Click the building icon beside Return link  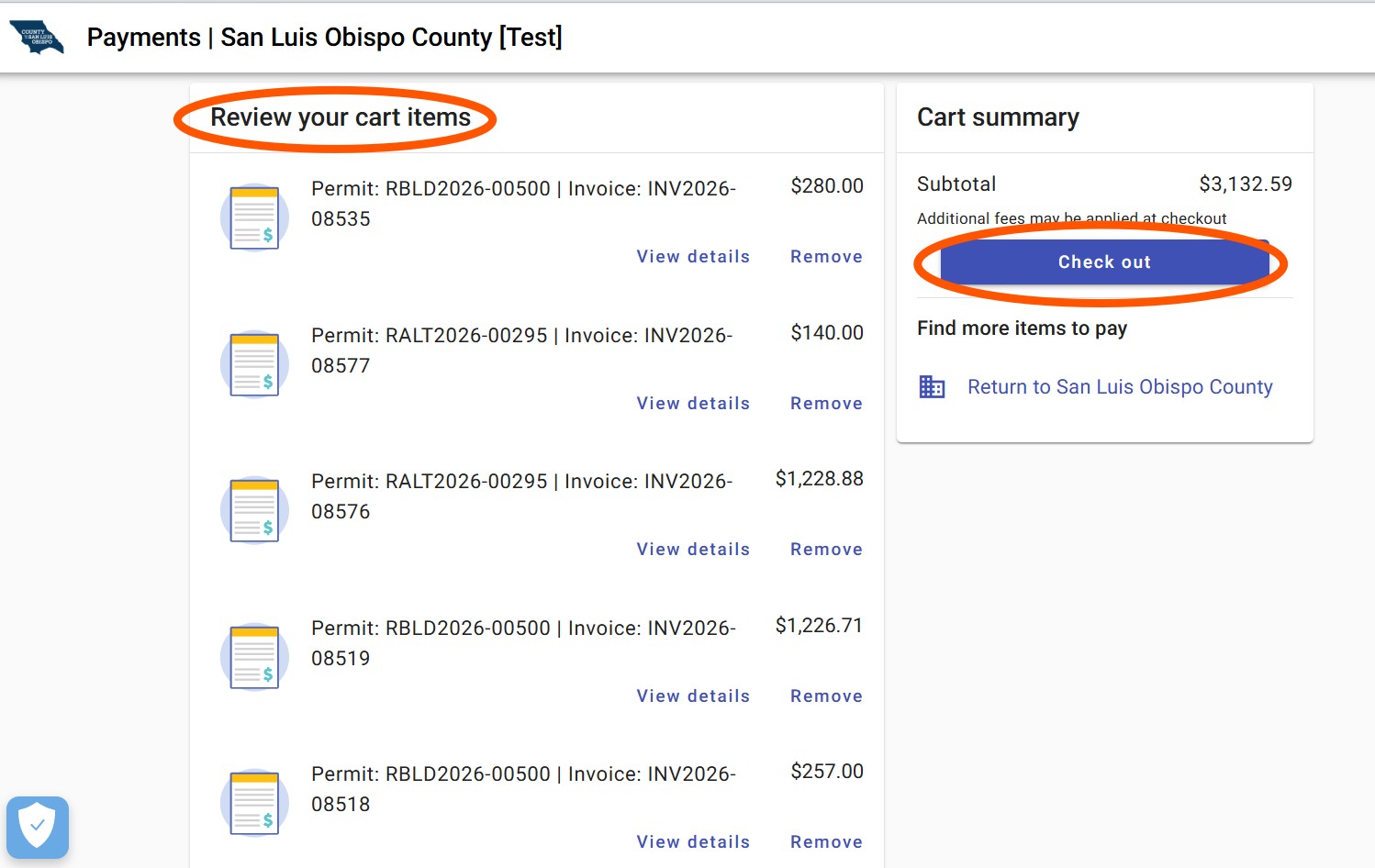932,387
